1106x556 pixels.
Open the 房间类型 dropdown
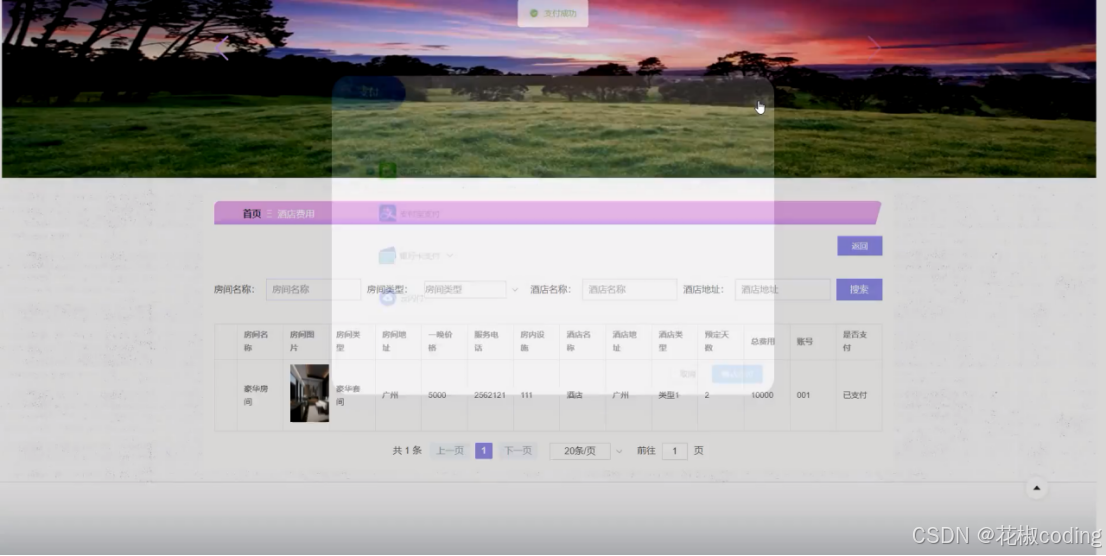pyautogui.click(x=472, y=289)
